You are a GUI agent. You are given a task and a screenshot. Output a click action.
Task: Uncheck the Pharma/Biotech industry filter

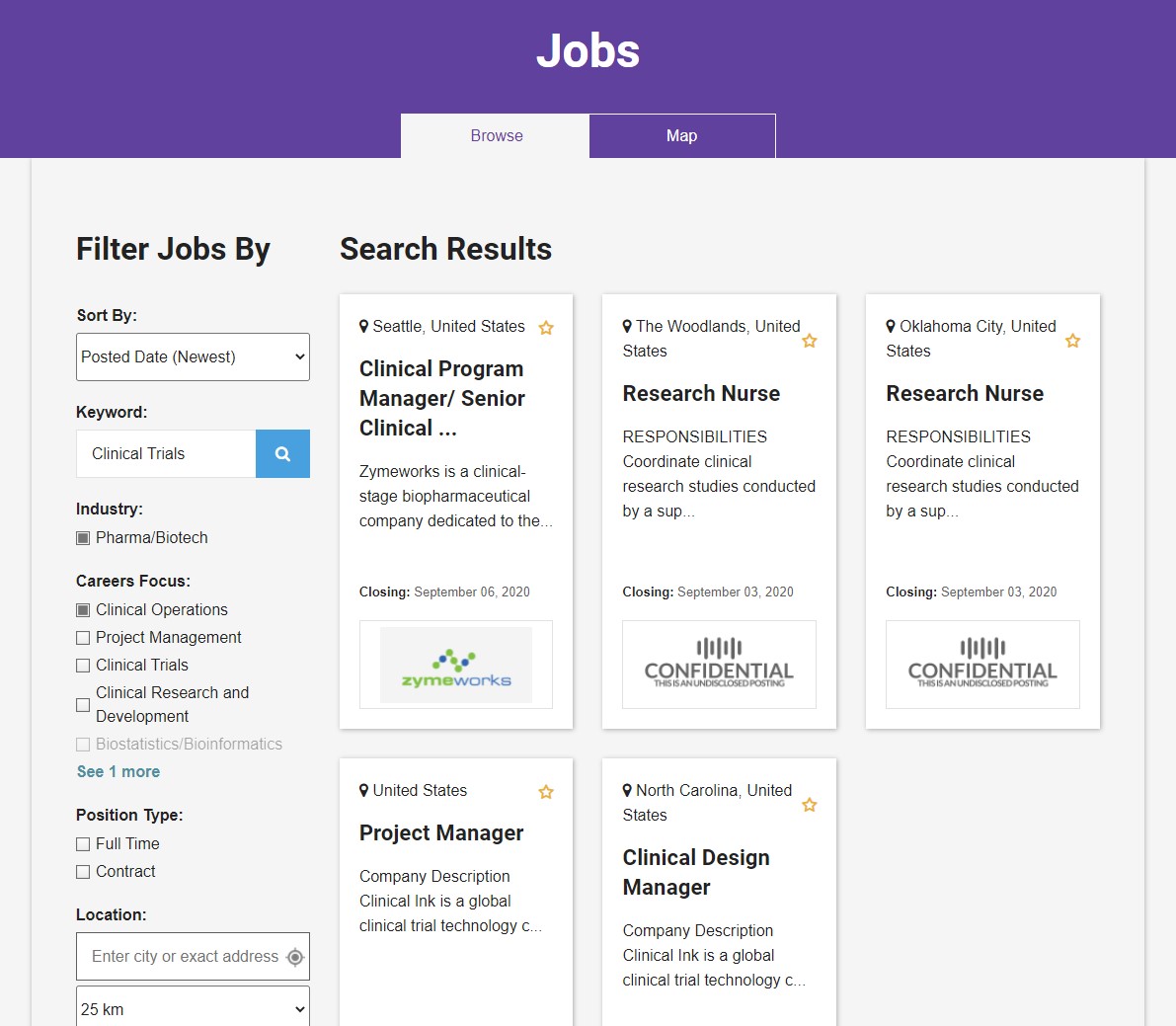[x=83, y=538]
